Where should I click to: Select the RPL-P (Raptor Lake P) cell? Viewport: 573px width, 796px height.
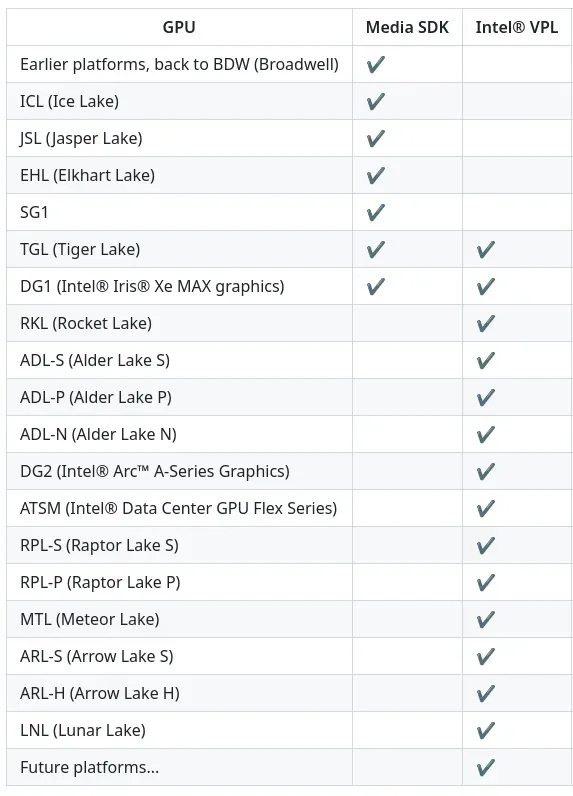[x=179, y=582]
